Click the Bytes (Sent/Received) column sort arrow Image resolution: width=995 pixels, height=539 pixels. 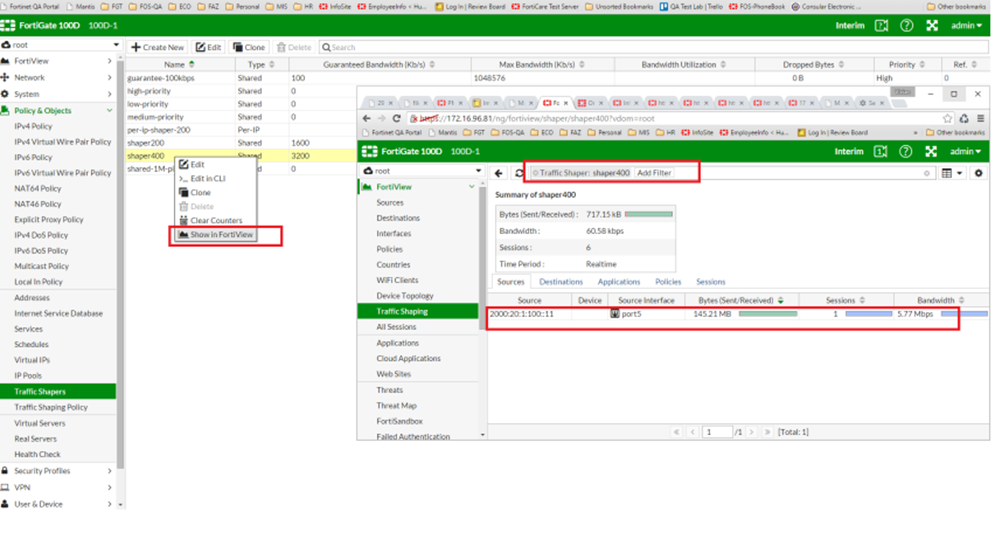(781, 300)
